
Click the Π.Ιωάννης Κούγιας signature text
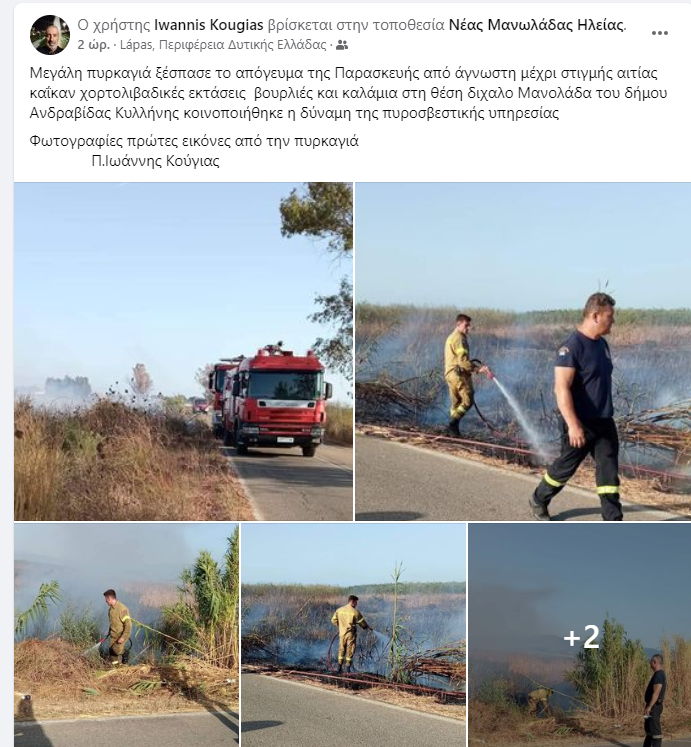[155, 162]
